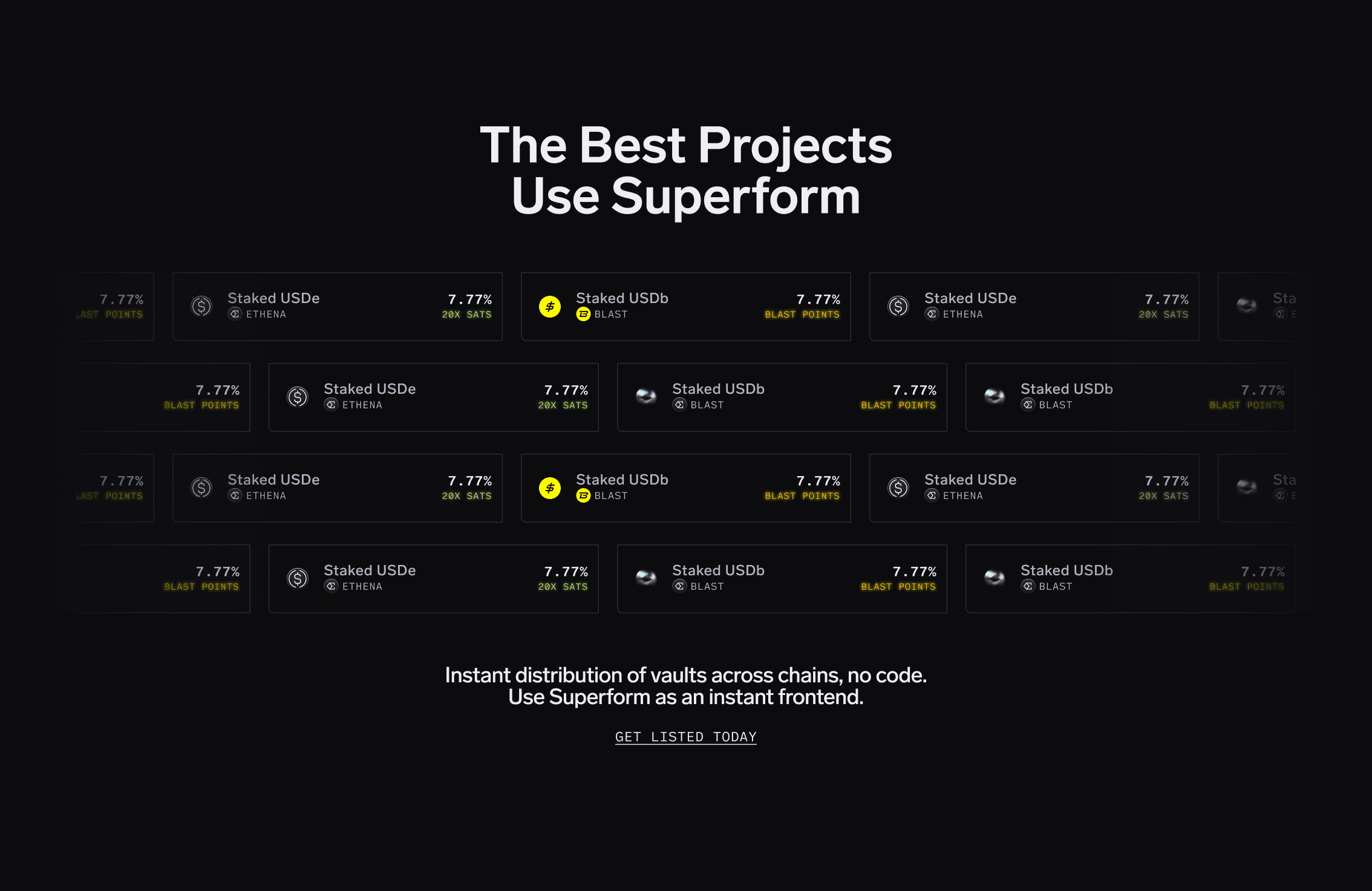Click the yellow dollar icon on the third-row Staked USDb card
The image size is (1372, 891).
[x=549, y=488]
